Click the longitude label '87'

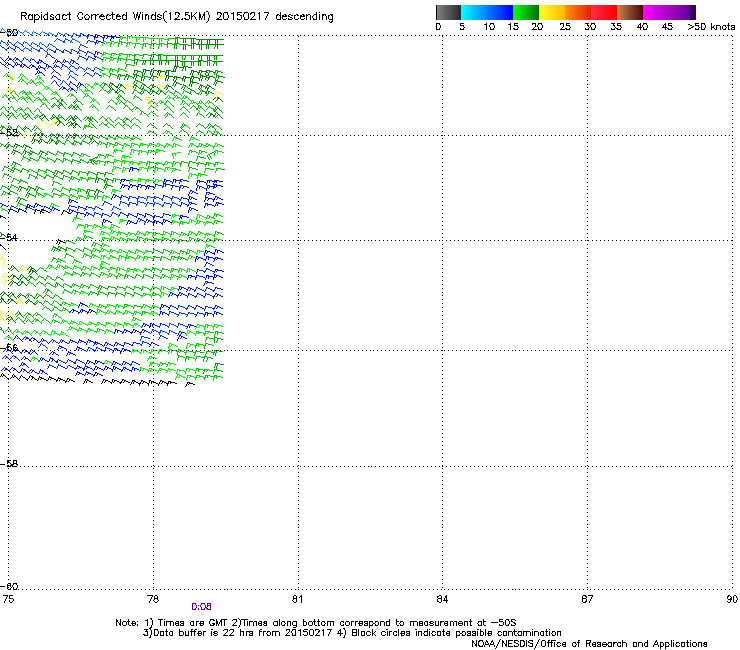click(587, 599)
